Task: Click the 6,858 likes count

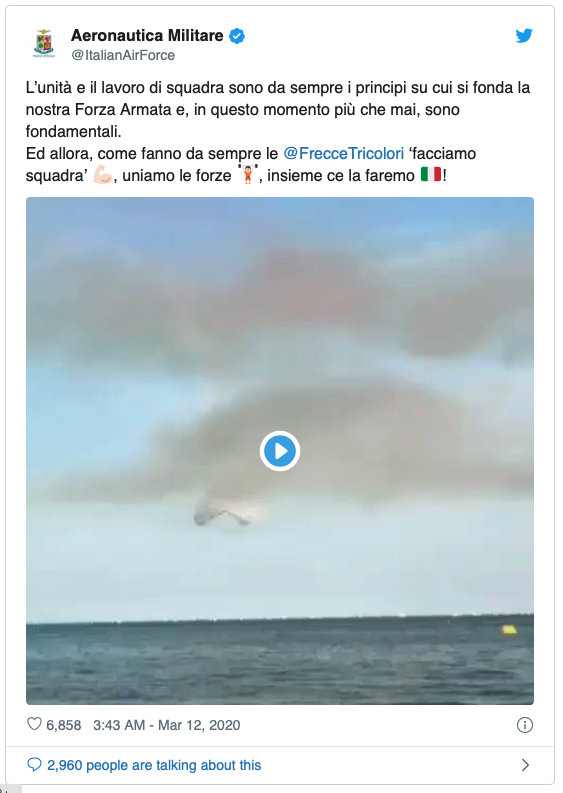Action: coord(63,725)
